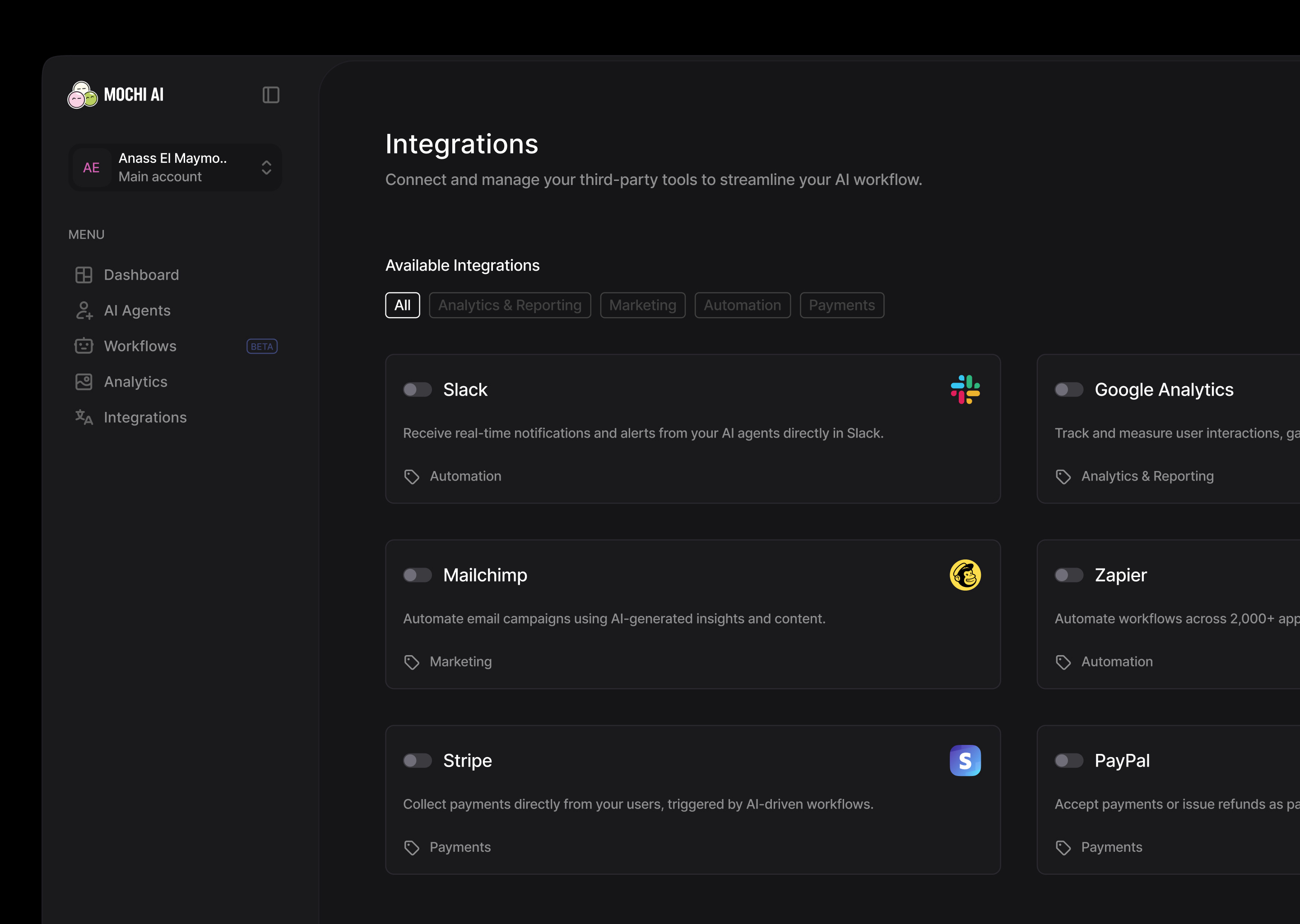Click the AI Agents sidebar icon
The height and width of the screenshot is (924, 1300).
(84, 310)
